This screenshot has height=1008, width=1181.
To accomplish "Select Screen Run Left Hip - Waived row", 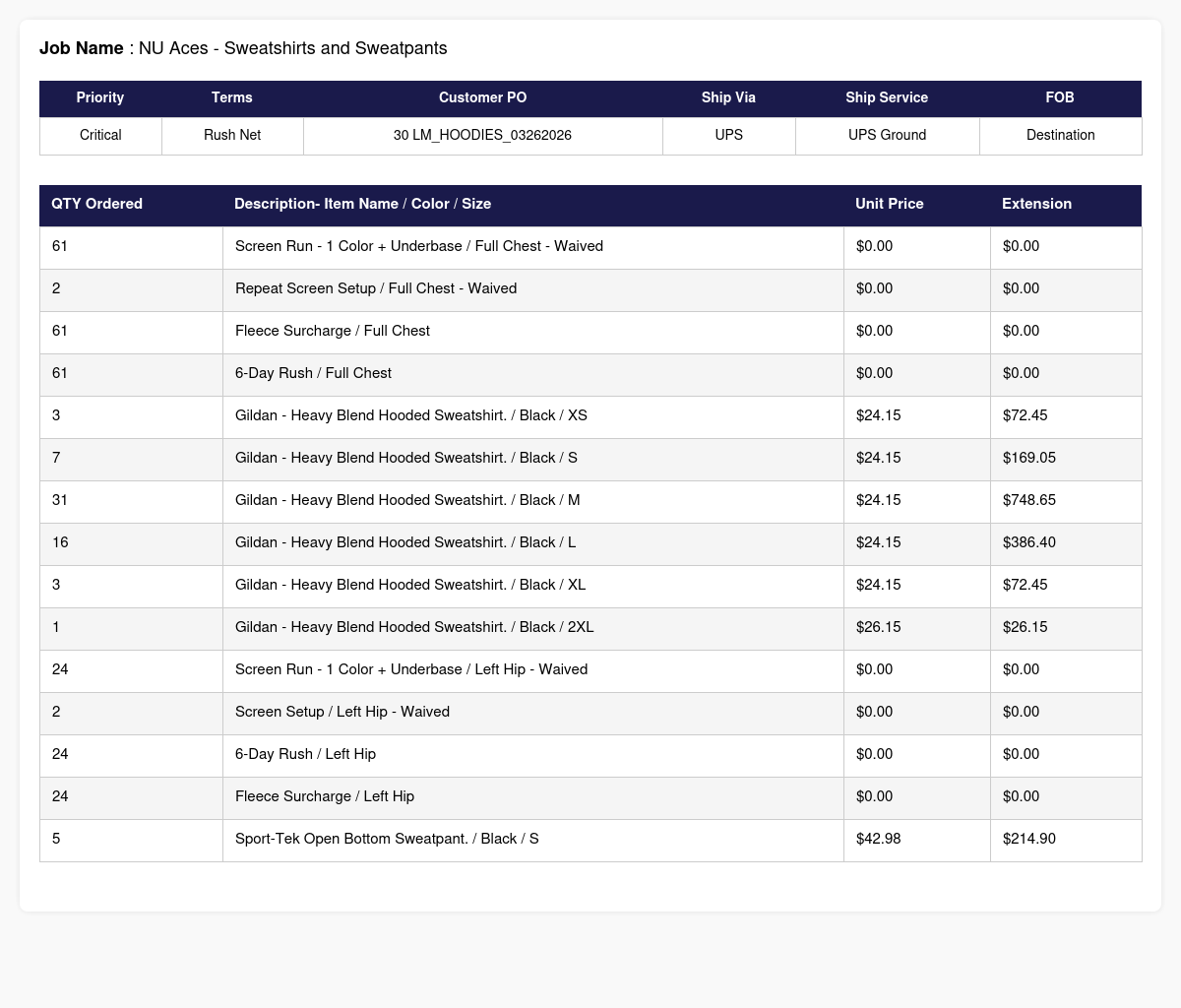I will click(x=590, y=669).
